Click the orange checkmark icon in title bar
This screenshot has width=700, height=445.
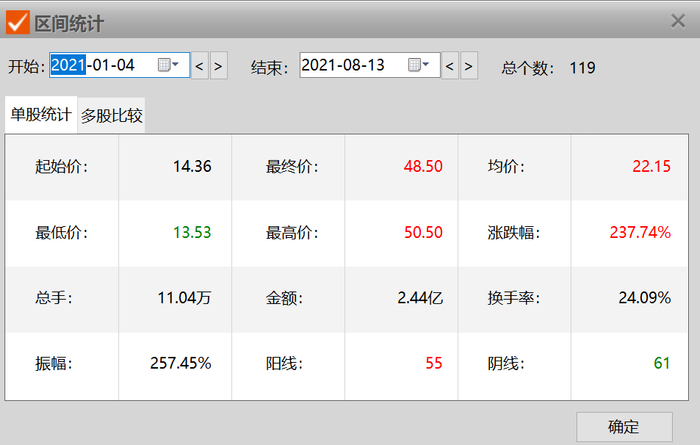click(x=18, y=22)
